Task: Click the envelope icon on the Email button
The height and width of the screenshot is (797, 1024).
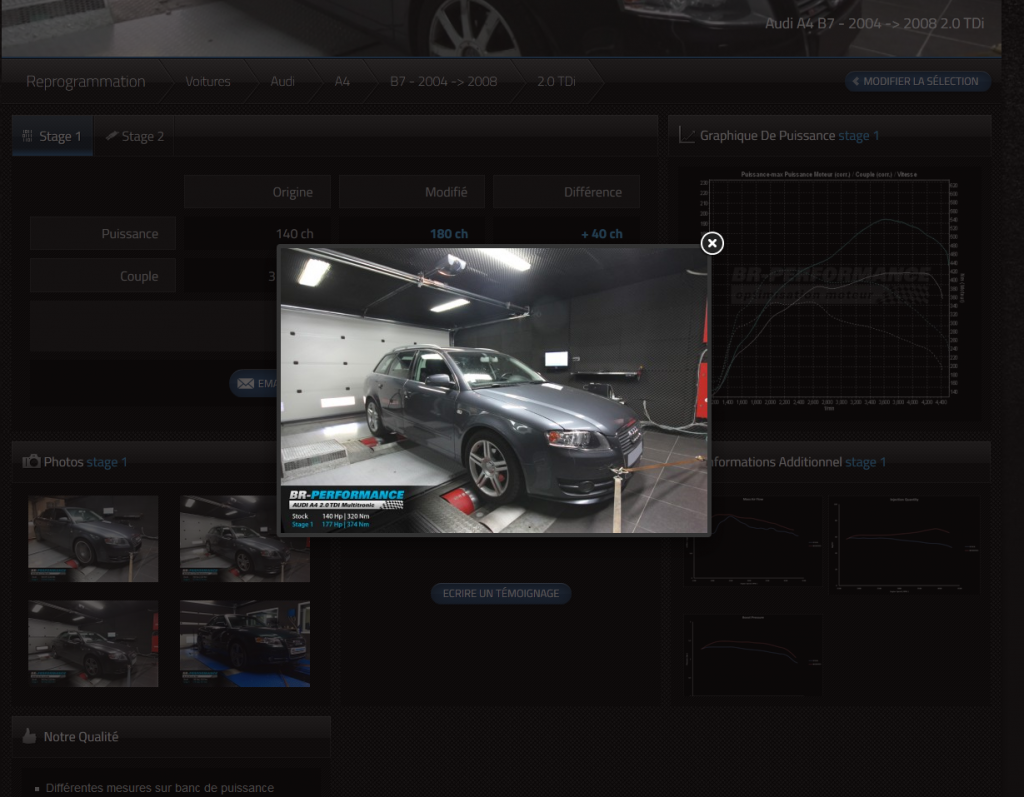Action: click(x=244, y=383)
